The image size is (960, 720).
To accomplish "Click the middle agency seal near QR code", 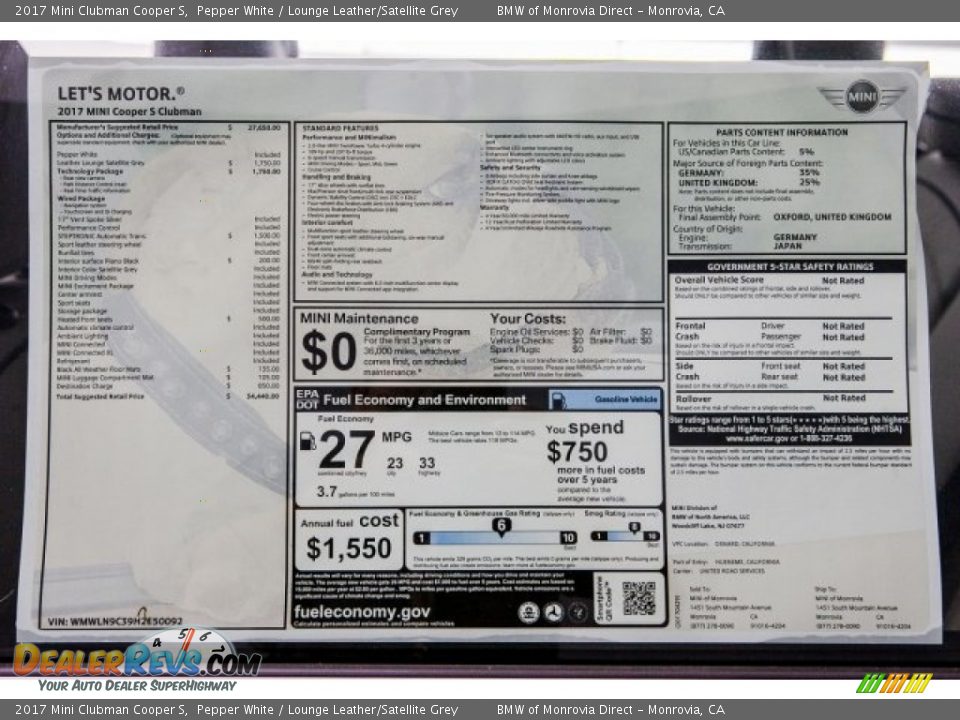I will tap(553, 612).
